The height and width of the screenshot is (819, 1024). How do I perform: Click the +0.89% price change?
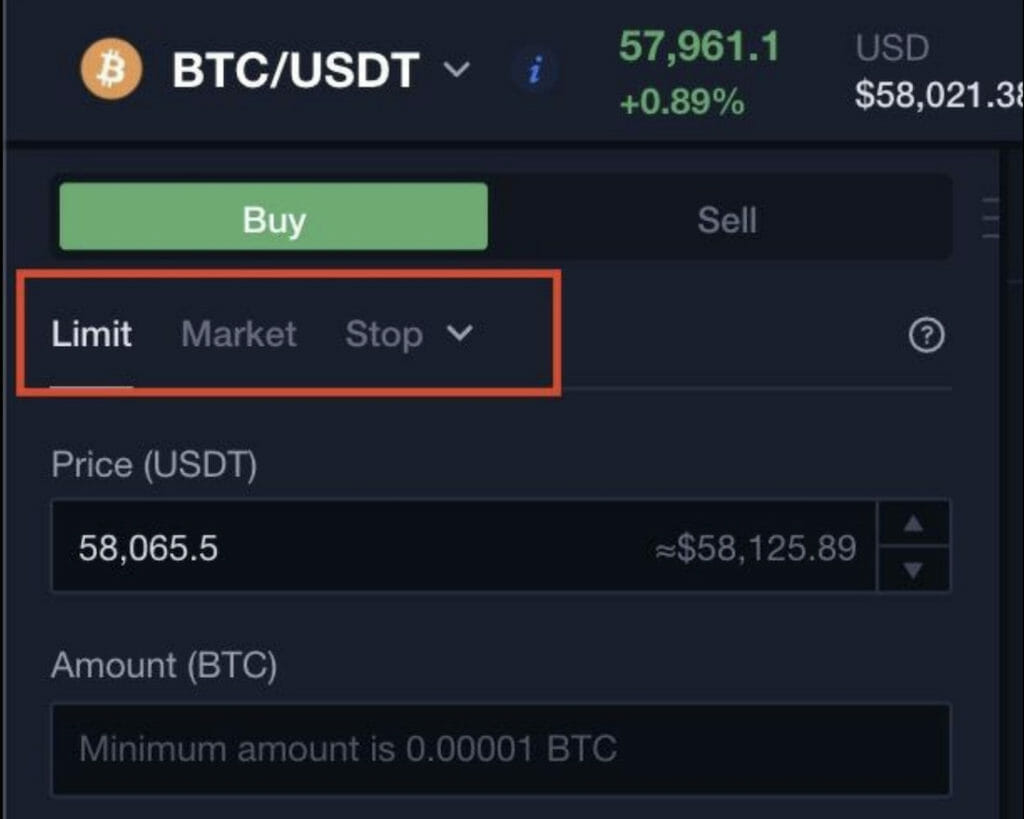(x=682, y=103)
